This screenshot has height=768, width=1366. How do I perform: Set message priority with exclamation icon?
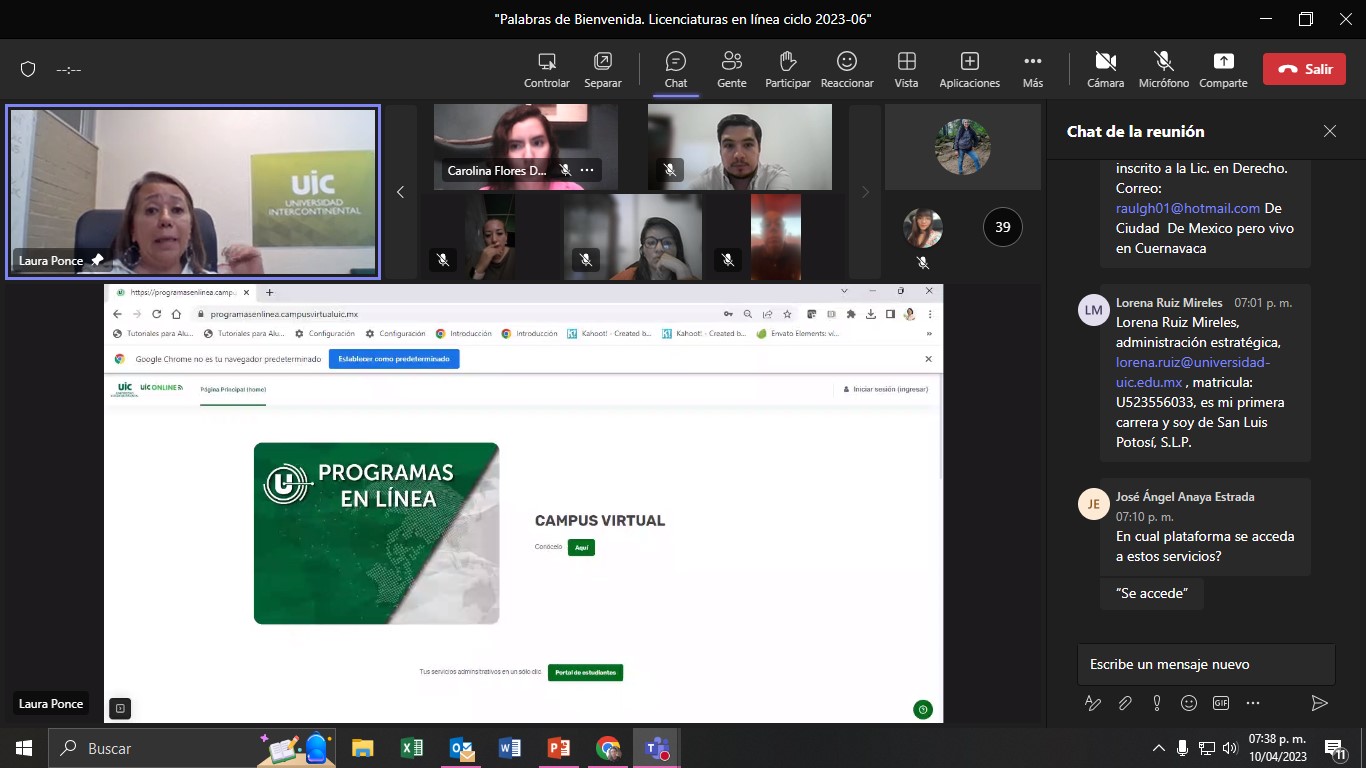1157,703
